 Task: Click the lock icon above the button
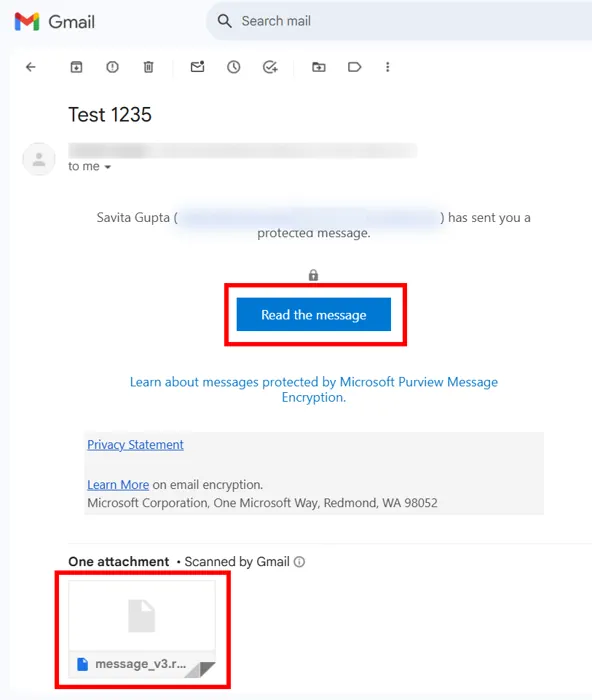point(313,275)
